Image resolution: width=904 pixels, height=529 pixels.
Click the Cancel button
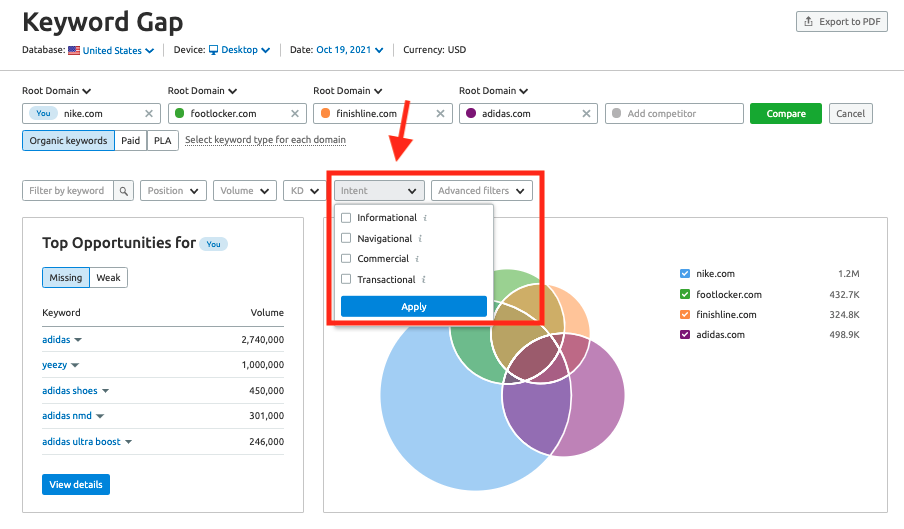click(850, 114)
